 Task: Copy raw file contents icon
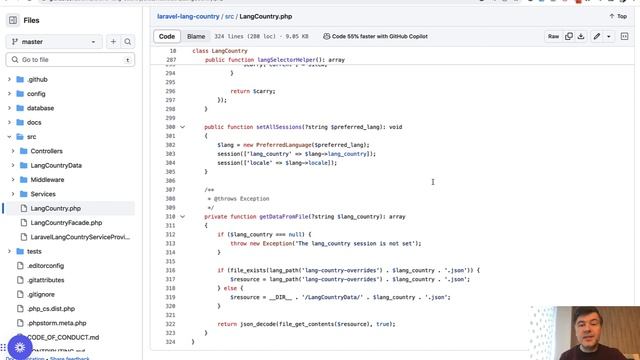click(x=569, y=36)
